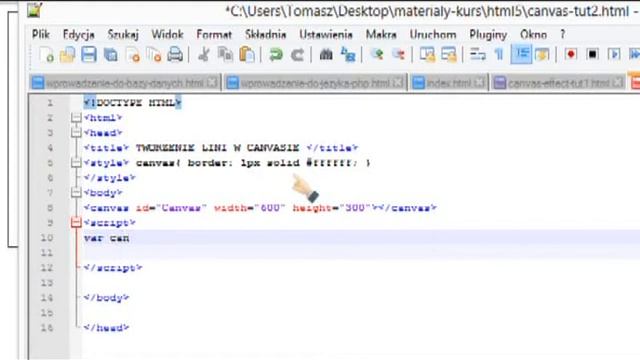Image resolution: width=640 pixels, height=360 pixels.
Task: Open user-defined language dialog icon
Action: [542, 54]
